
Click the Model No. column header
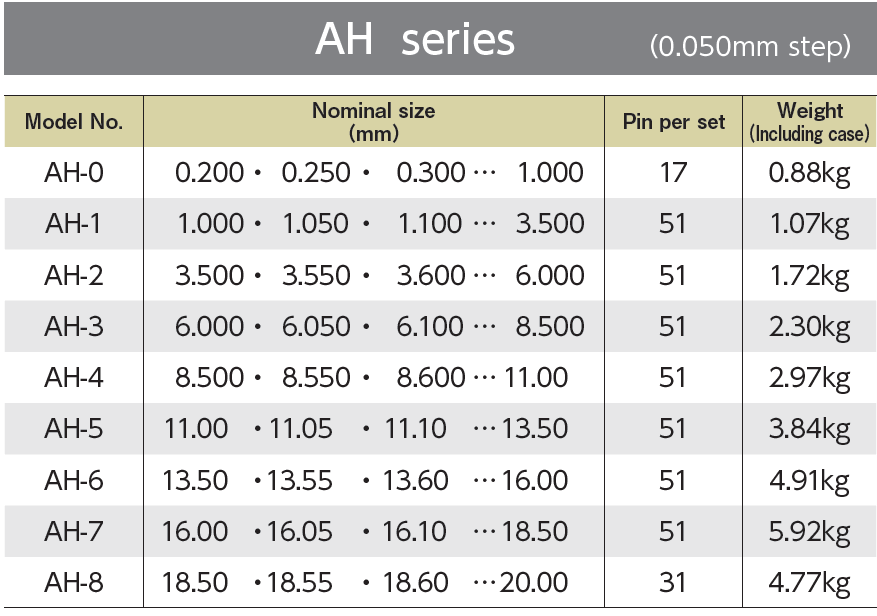(74, 121)
